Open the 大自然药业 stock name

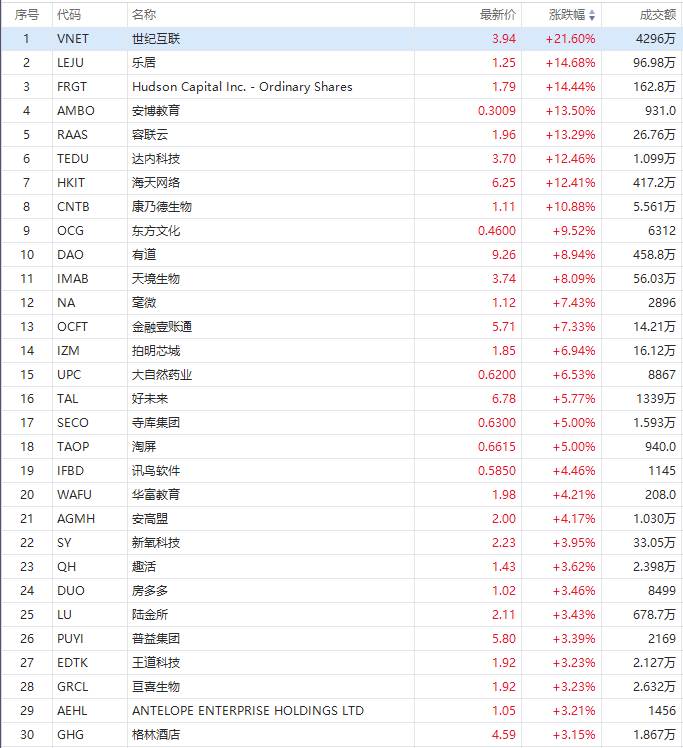pyautogui.click(x=162, y=374)
